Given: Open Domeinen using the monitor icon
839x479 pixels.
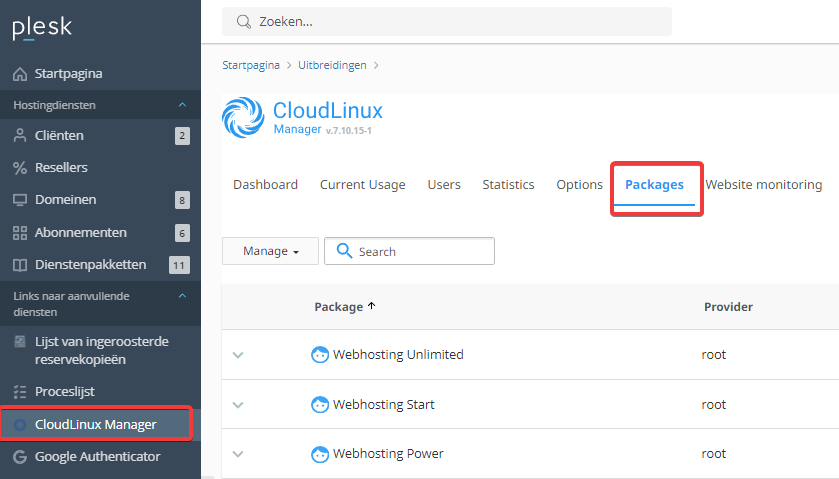Looking at the screenshot, I should pos(20,200).
